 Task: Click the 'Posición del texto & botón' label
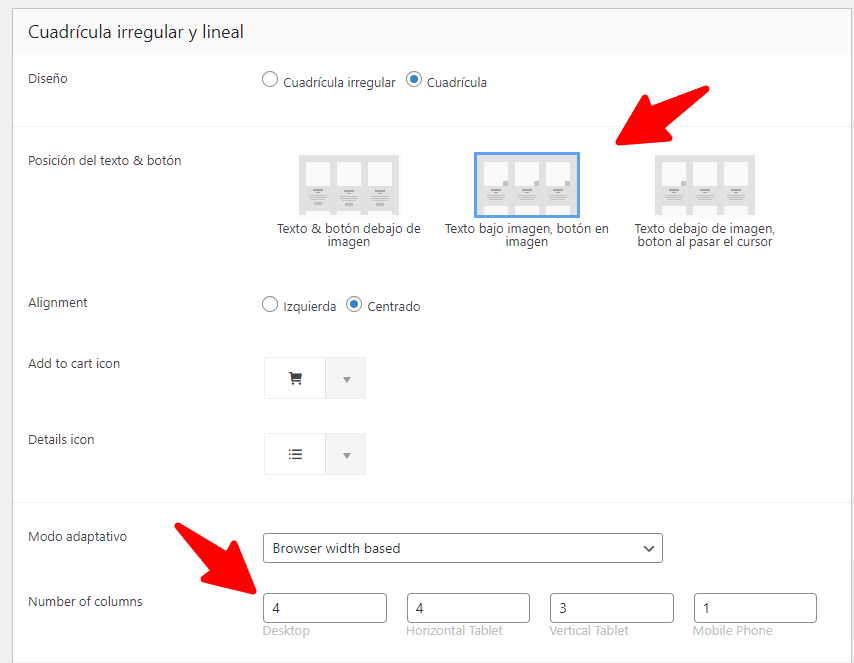105,161
